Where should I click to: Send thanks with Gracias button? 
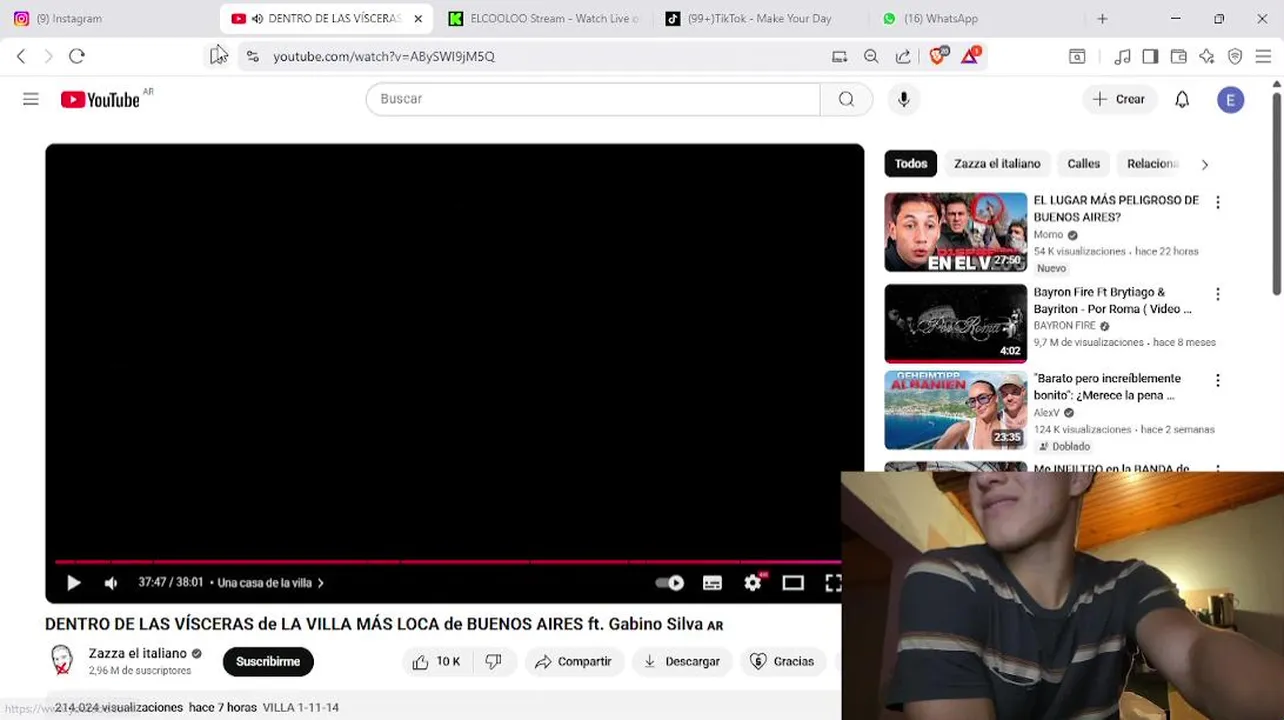[782, 662]
